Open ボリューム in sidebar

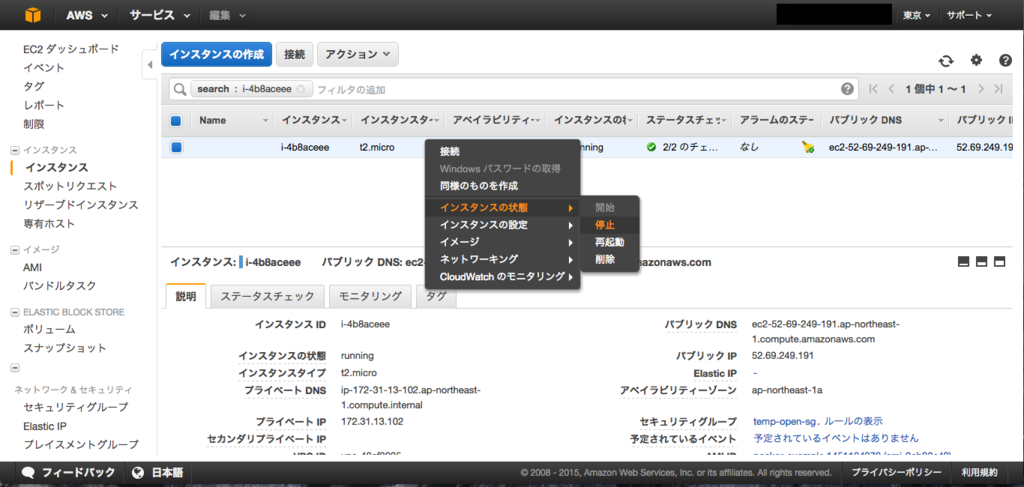point(49,330)
